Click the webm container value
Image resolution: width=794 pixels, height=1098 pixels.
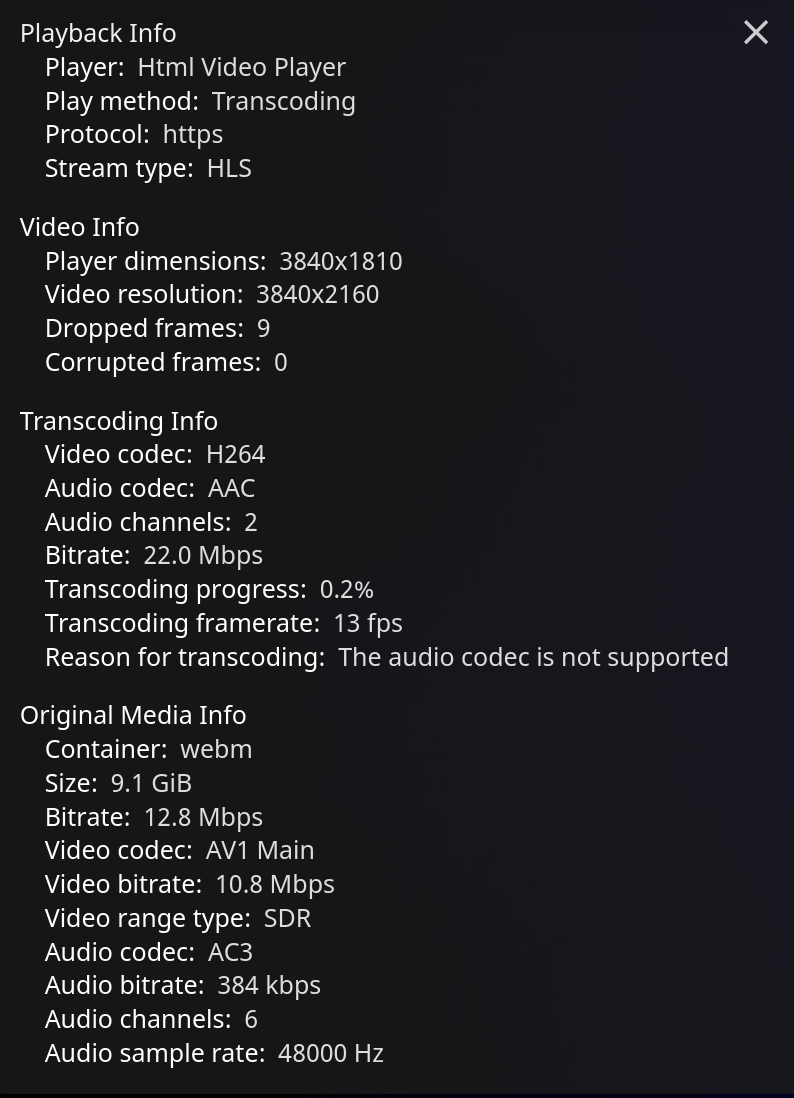coord(216,749)
